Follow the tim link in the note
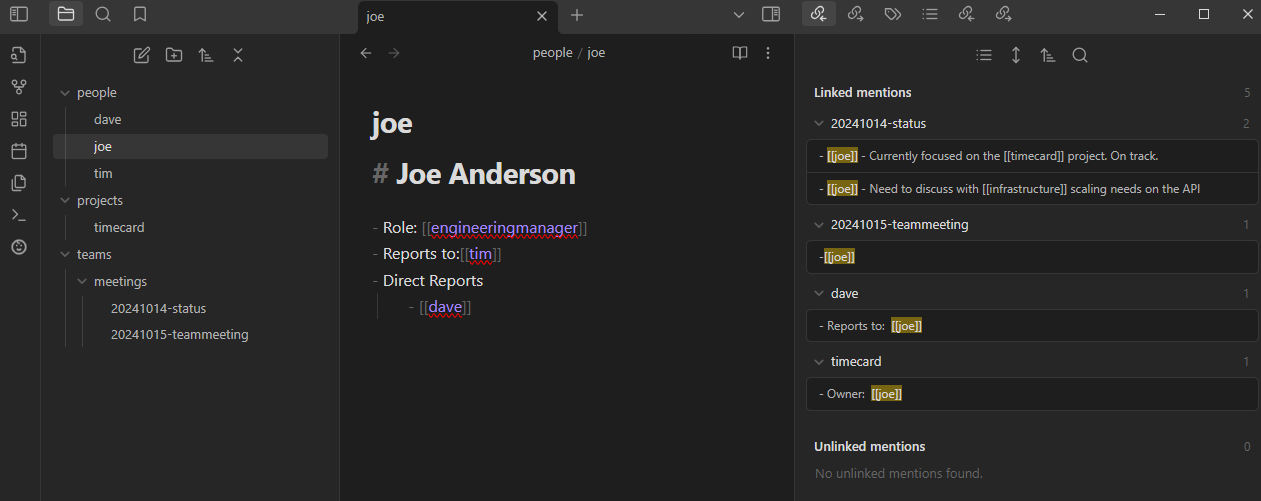 [481, 254]
